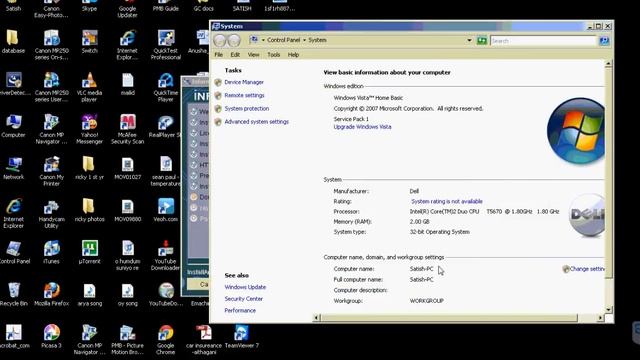The height and width of the screenshot is (360, 640).
Task: Open Performance link under See also
Action: [x=240, y=311]
